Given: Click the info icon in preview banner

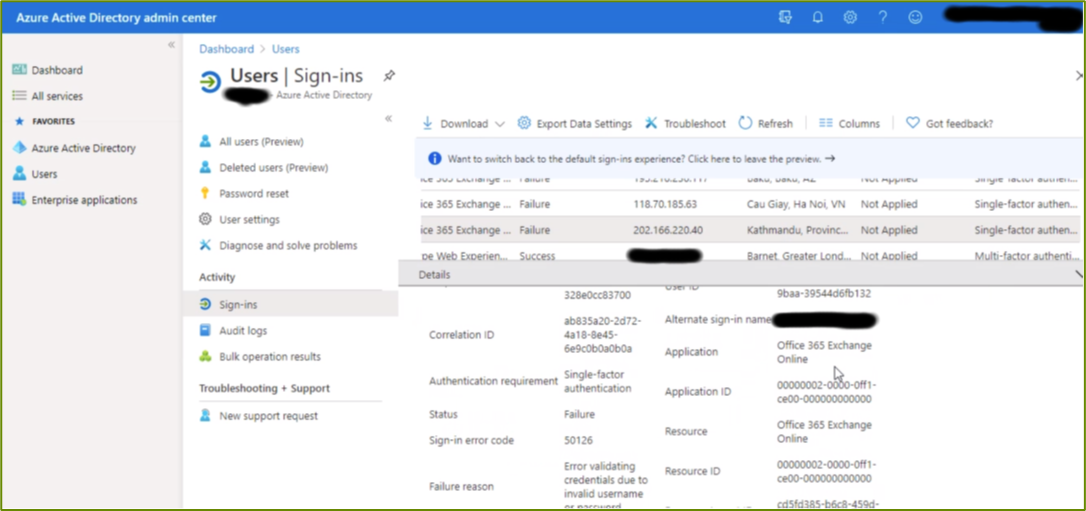Looking at the screenshot, I should click(434, 159).
